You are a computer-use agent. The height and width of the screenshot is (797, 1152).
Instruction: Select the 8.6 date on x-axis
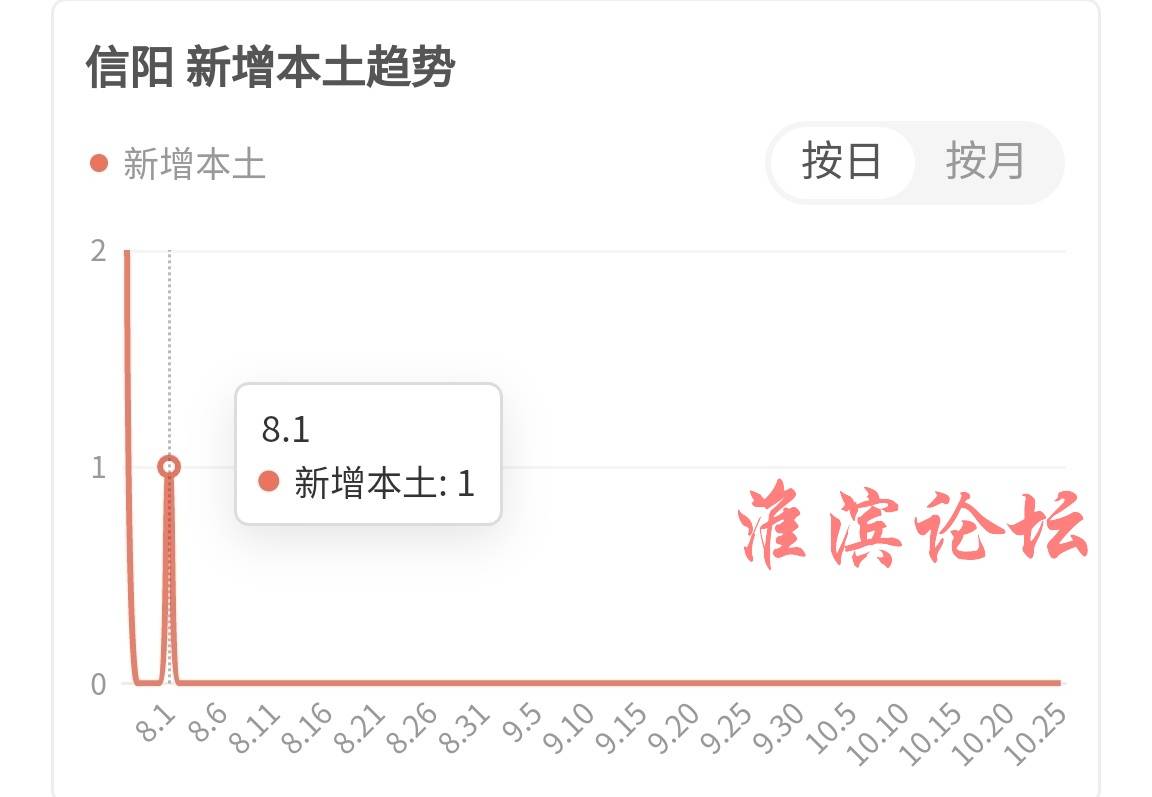click(x=208, y=721)
